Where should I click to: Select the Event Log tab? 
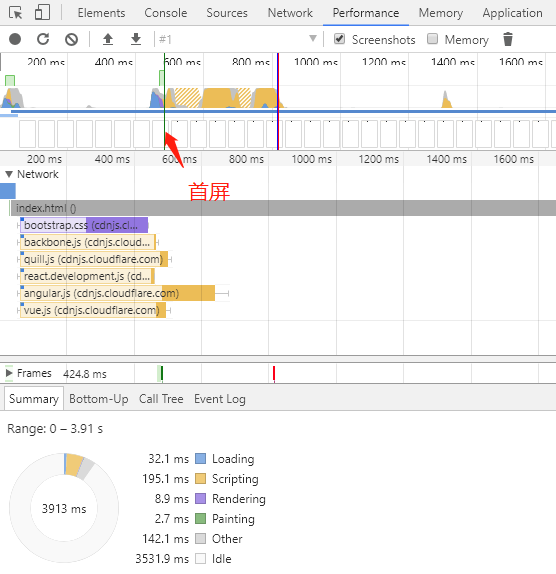[220, 399]
